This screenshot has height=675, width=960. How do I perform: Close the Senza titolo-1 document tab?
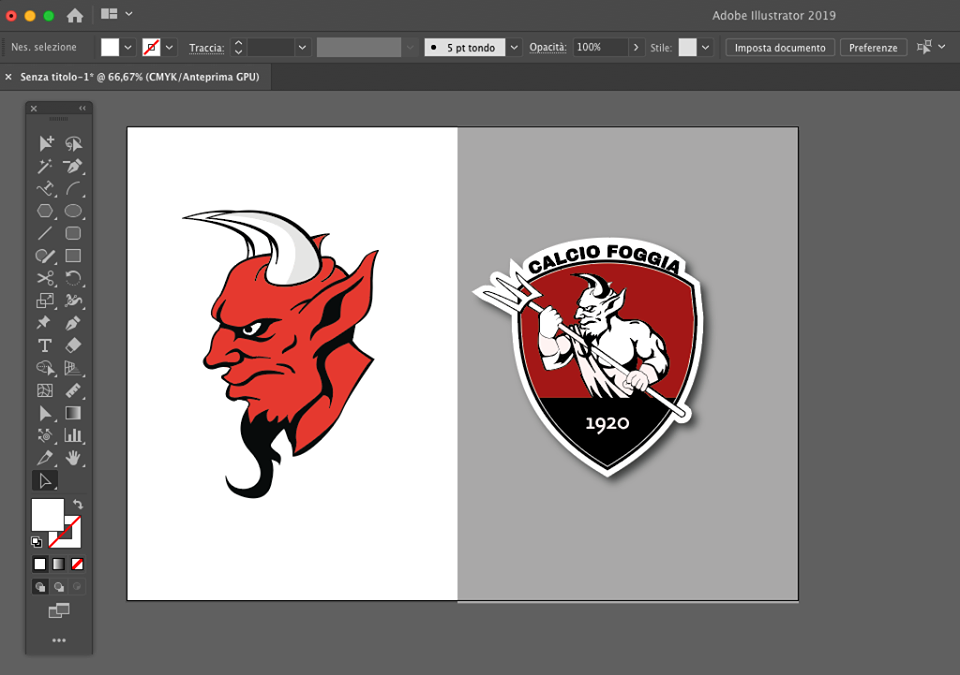point(9,77)
